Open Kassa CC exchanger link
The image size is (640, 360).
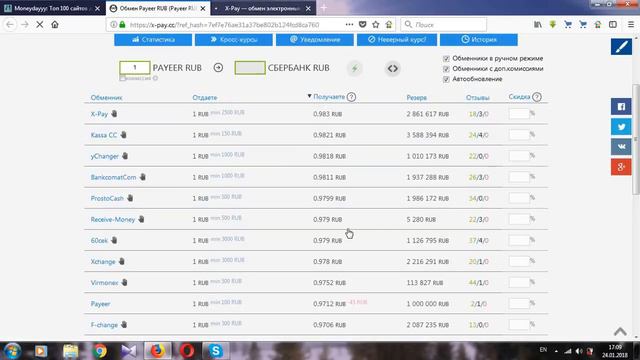click(104, 135)
